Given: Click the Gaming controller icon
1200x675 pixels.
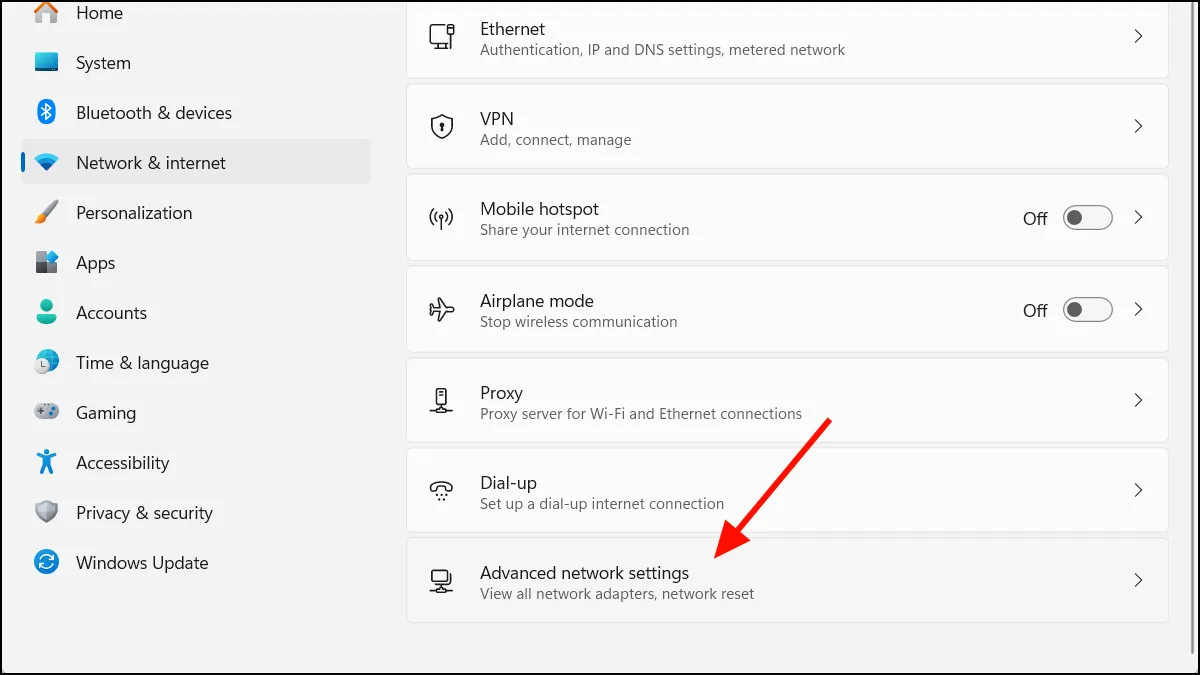Looking at the screenshot, I should click(x=46, y=412).
